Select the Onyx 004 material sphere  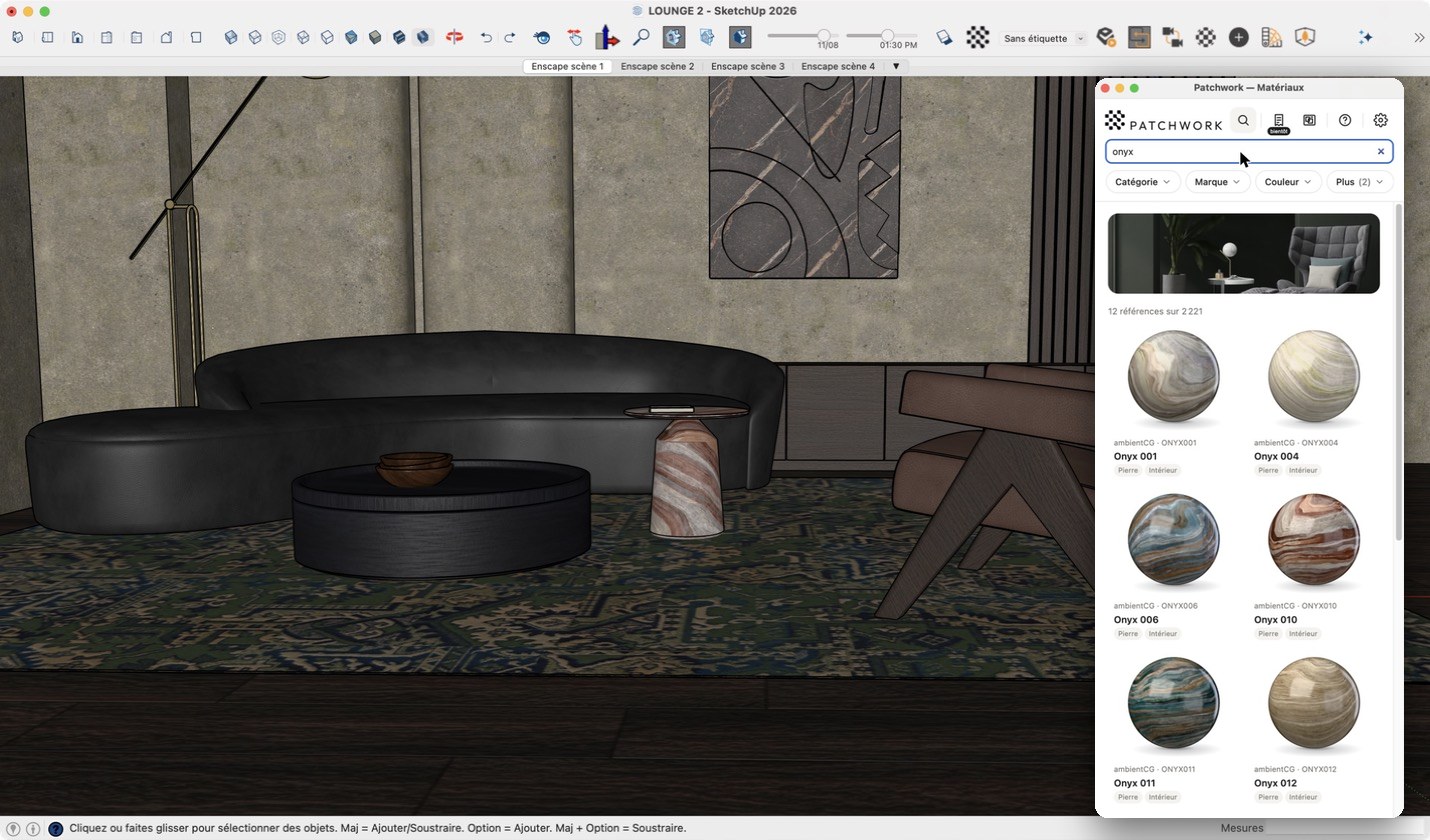point(1314,377)
